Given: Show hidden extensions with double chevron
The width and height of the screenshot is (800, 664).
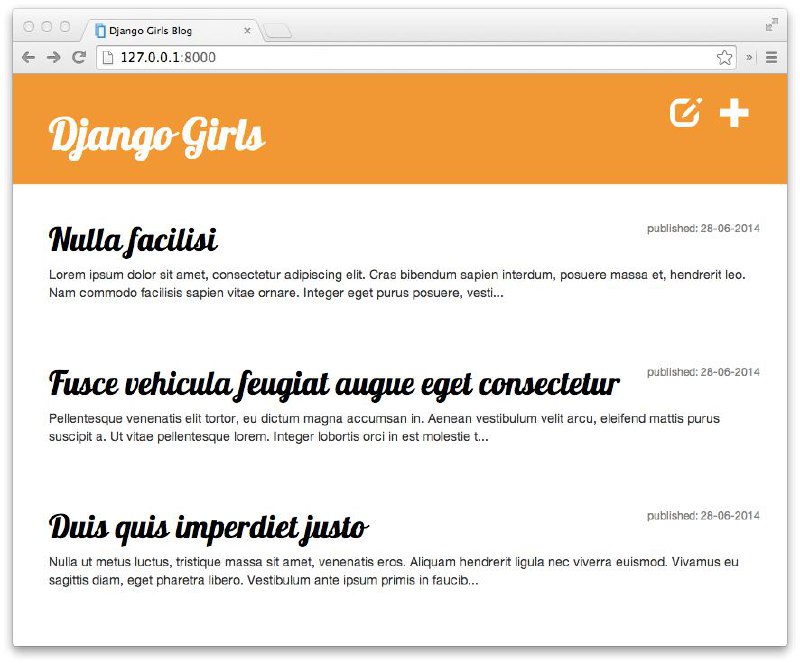Looking at the screenshot, I should click(x=749, y=57).
